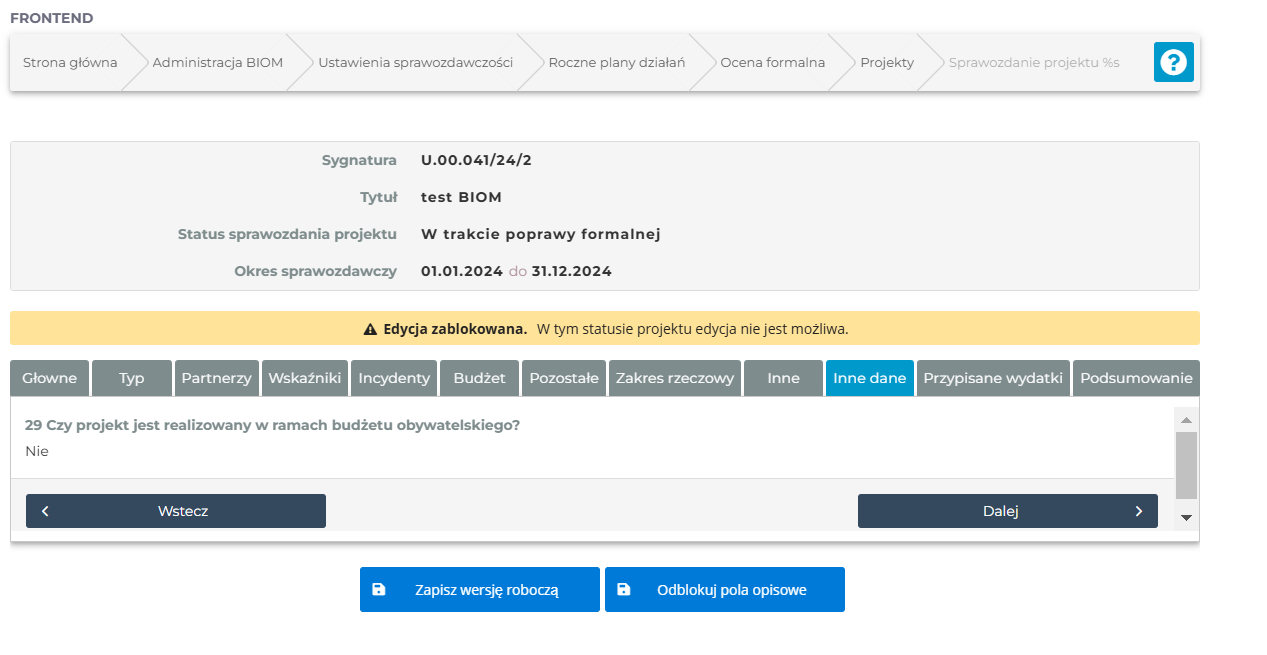The height and width of the screenshot is (655, 1267).
Task: Click the vertical scrollbar thumb in the panel
Action: click(x=1186, y=465)
